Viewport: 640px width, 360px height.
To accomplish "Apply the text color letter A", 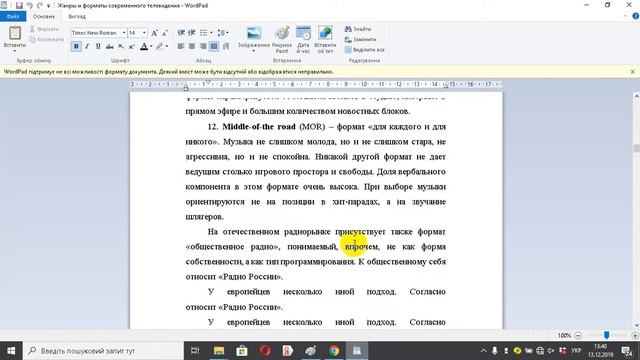I will pyautogui.click(x=144, y=47).
